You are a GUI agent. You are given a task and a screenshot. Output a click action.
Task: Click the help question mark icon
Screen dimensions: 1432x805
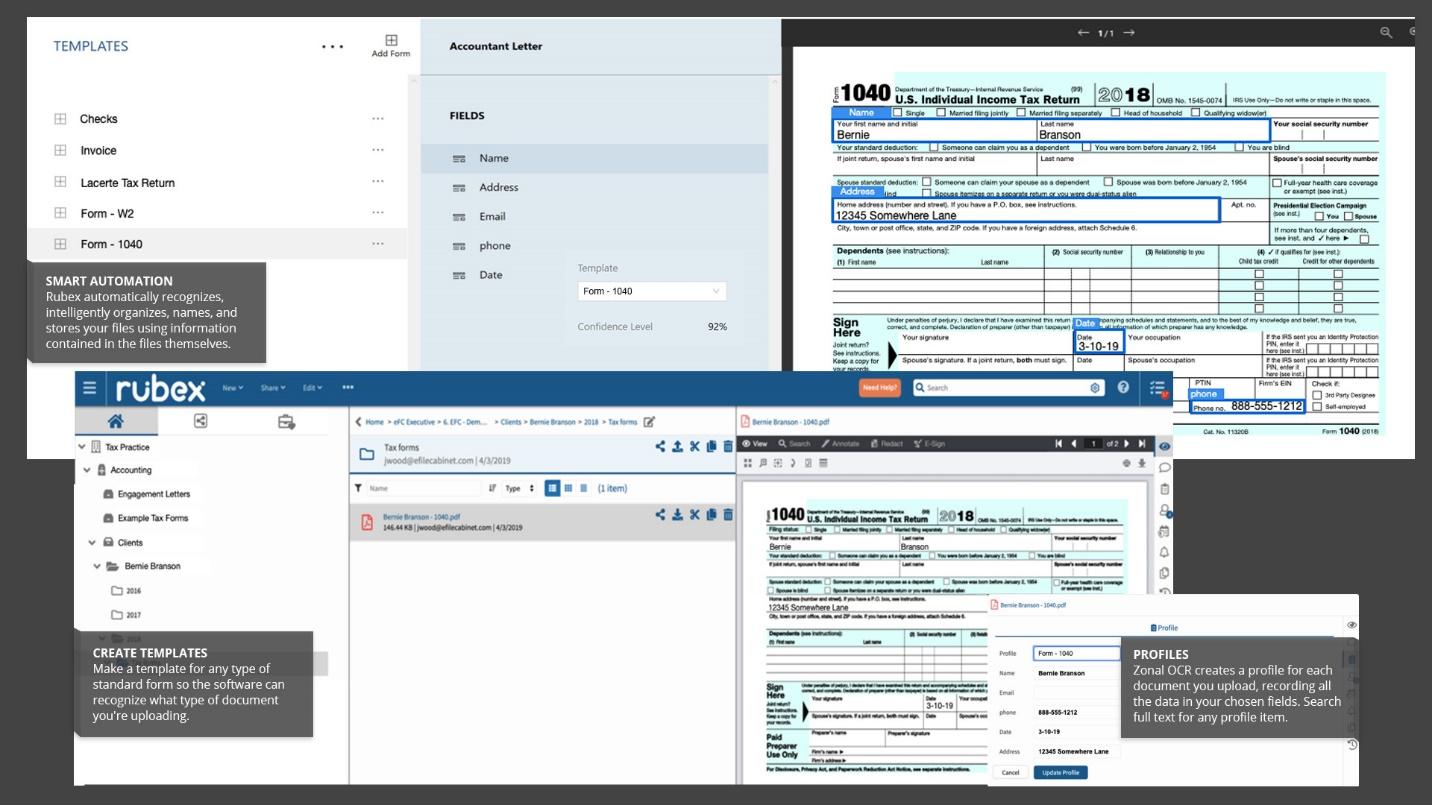click(1123, 388)
